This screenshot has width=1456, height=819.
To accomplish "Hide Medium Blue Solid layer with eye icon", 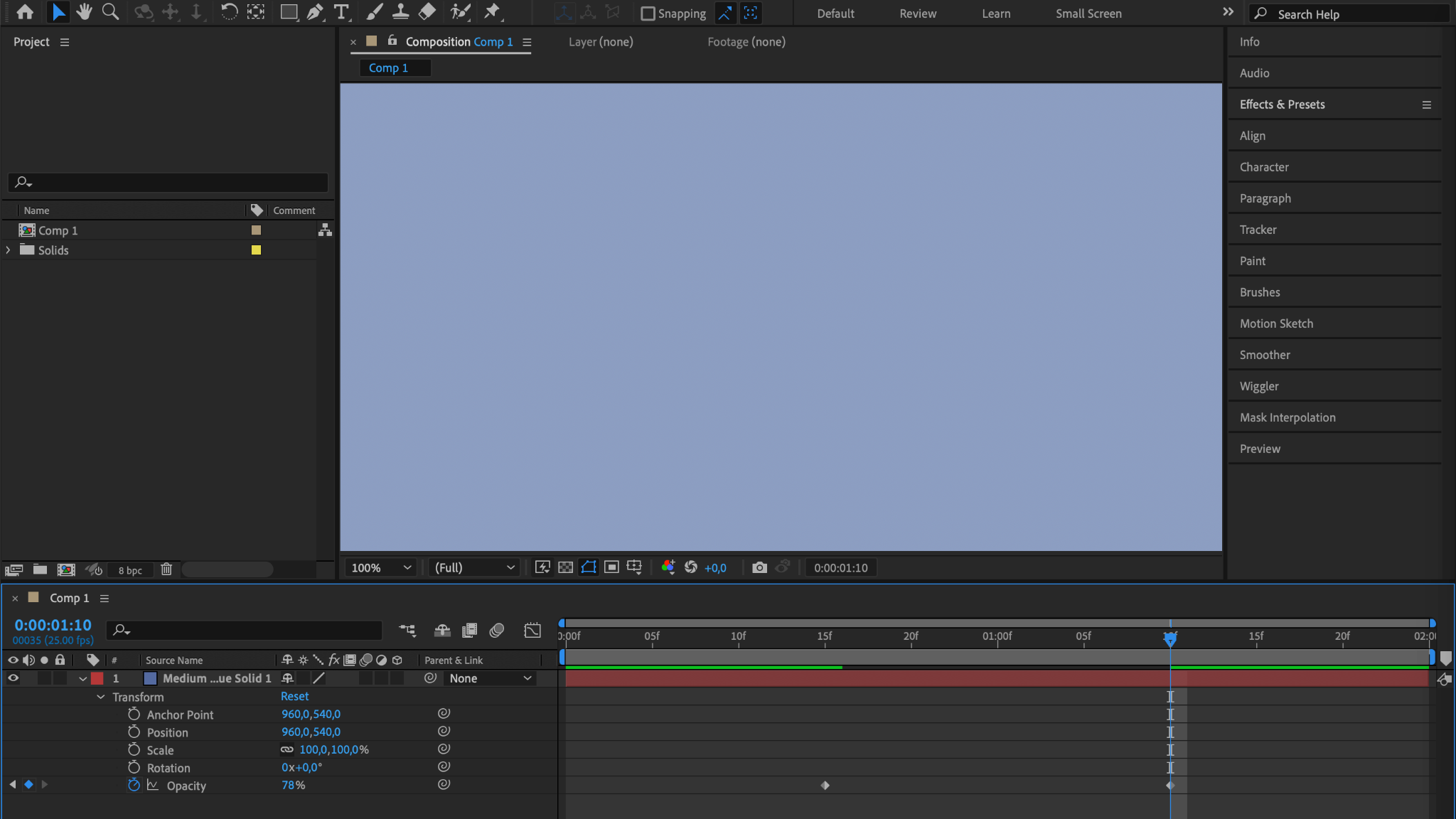I will tap(13, 678).
